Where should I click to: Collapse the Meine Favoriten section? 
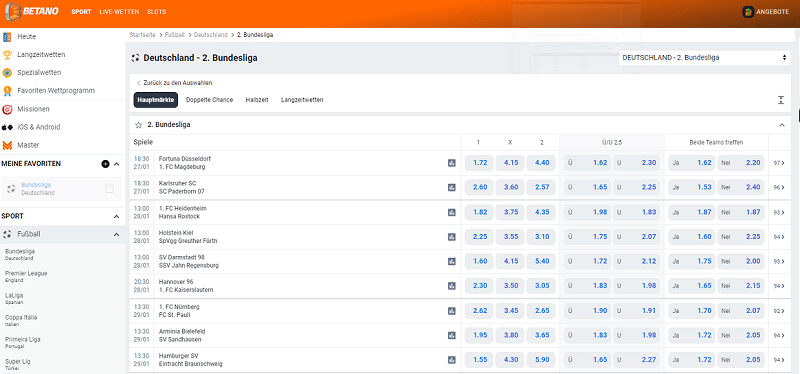tap(116, 164)
